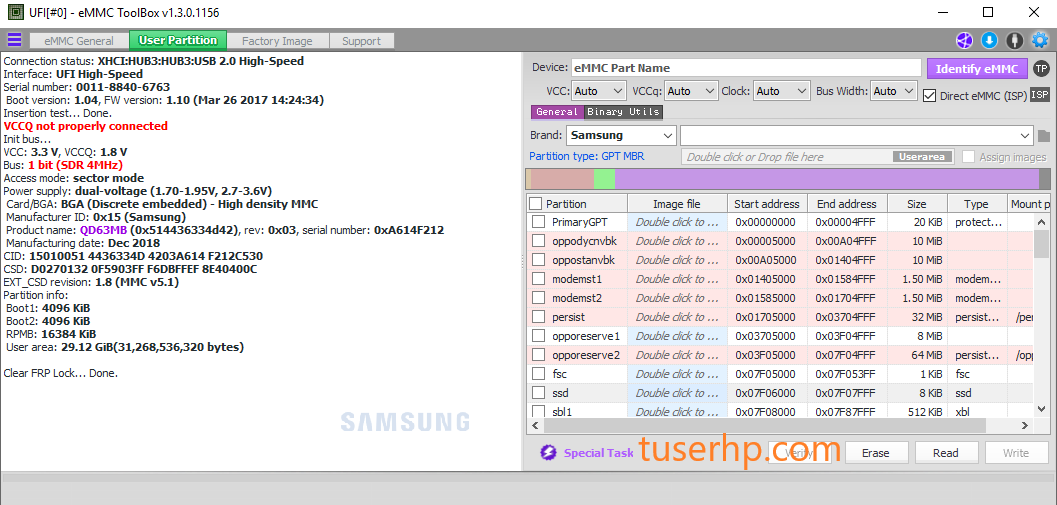
Task: Browse for file with the folder icon
Action: [1044, 136]
